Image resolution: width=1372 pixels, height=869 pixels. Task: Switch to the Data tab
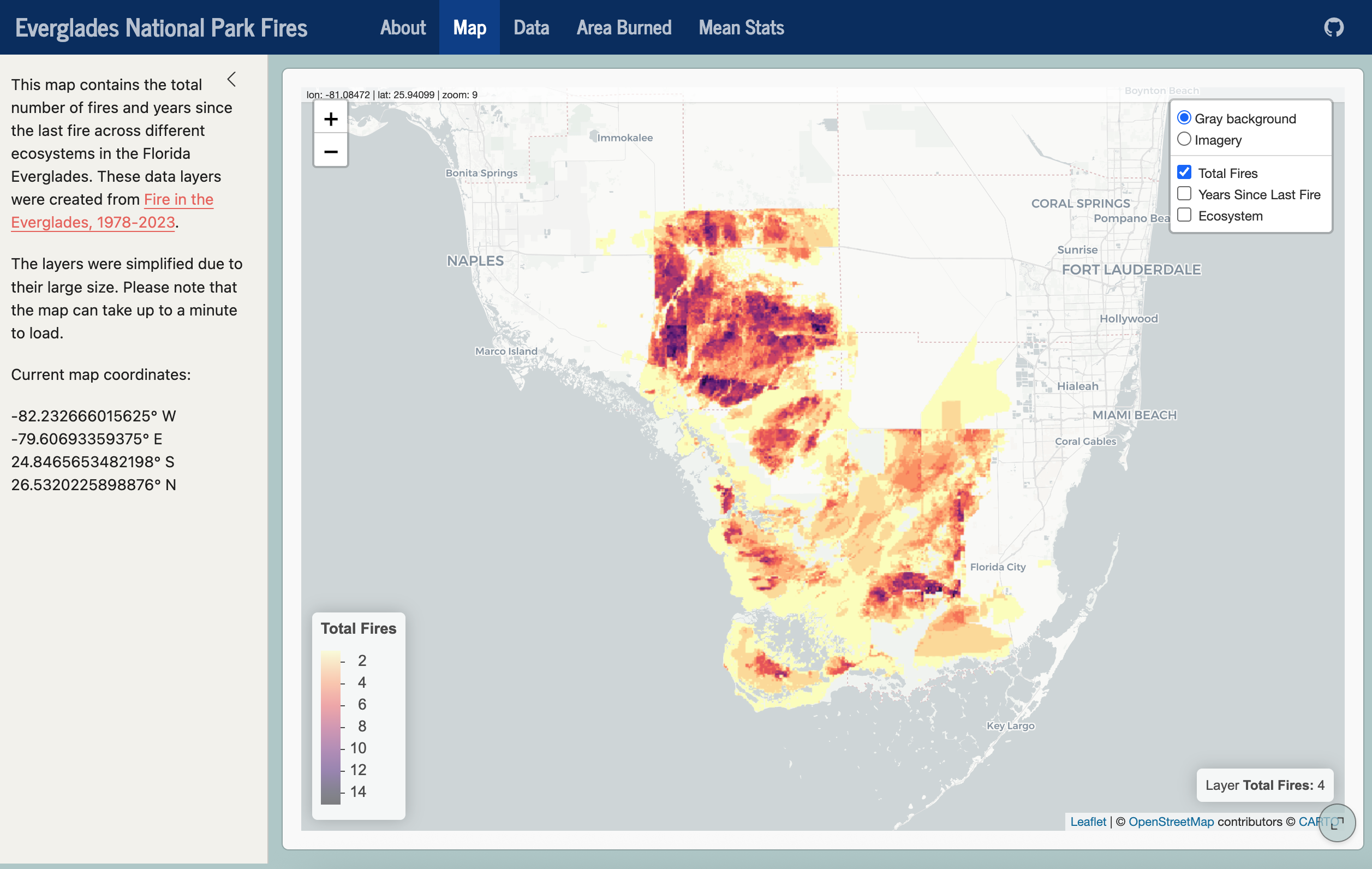coord(531,27)
